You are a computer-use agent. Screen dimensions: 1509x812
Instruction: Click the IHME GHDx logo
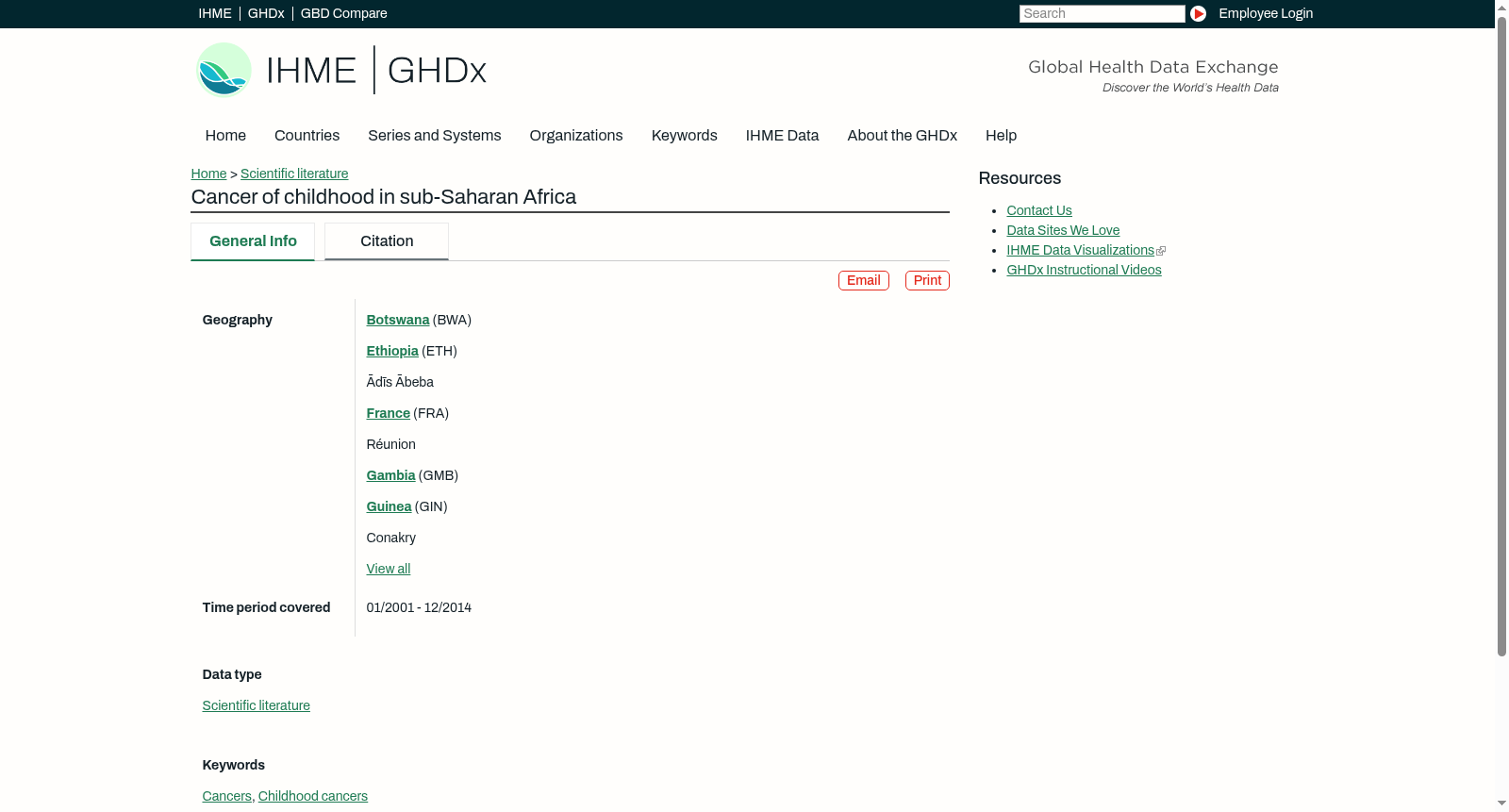point(341,70)
